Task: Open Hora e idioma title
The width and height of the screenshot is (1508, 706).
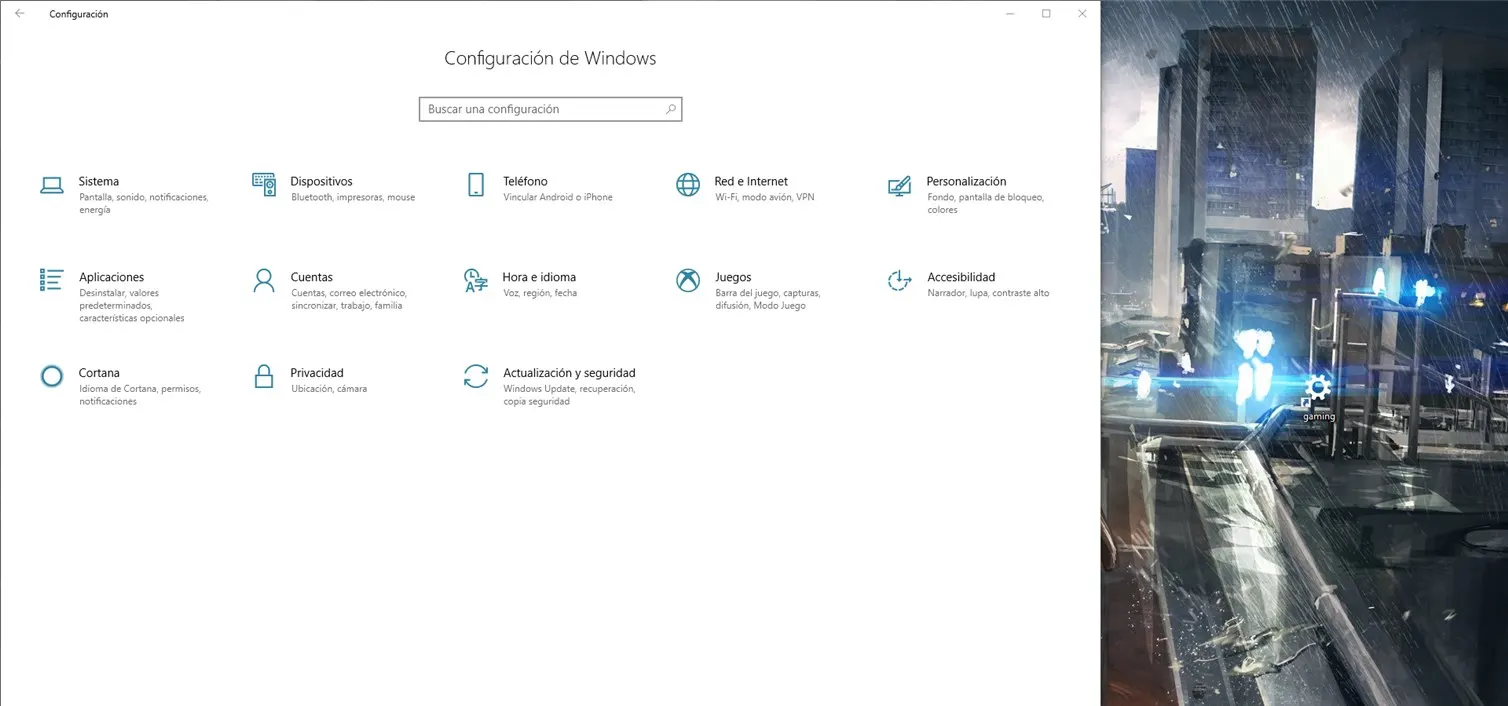Action: (x=539, y=278)
